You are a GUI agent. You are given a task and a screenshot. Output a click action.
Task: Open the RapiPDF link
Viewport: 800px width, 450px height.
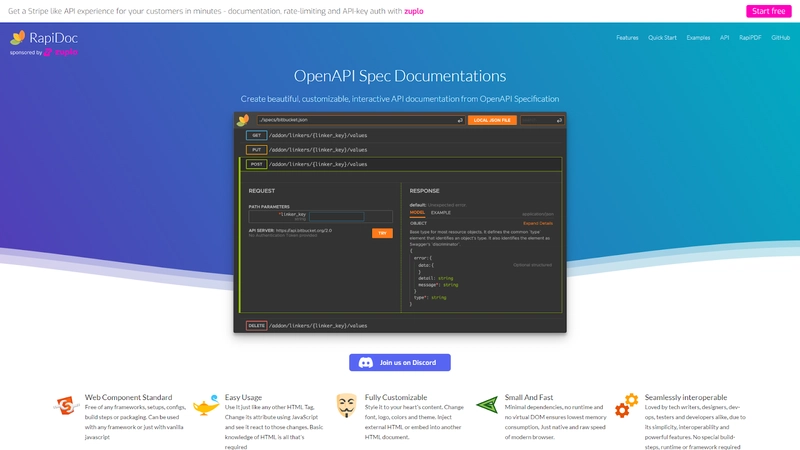[750, 38]
